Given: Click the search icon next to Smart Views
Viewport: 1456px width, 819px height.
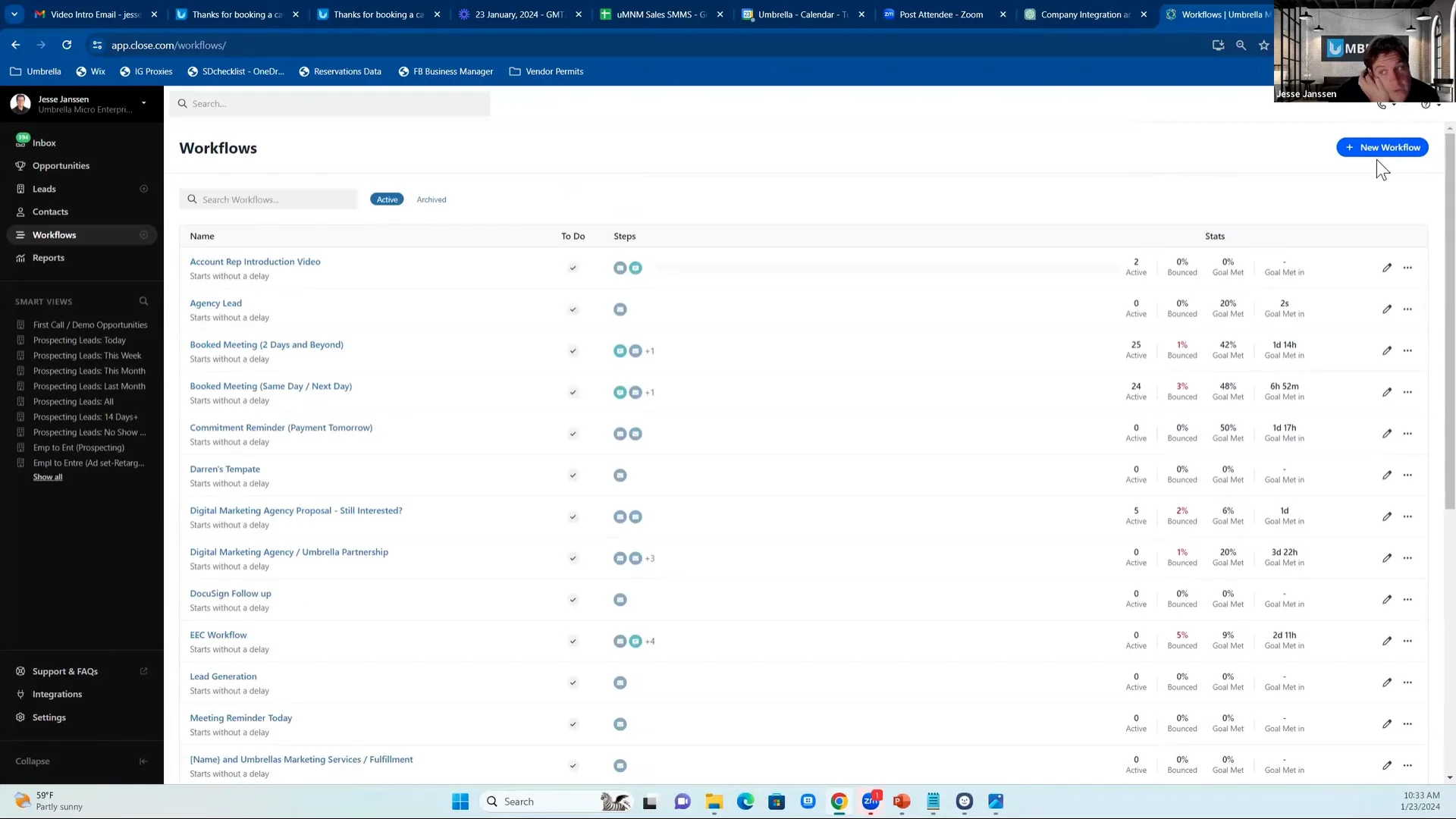Looking at the screenshot, I should [143, 302].
